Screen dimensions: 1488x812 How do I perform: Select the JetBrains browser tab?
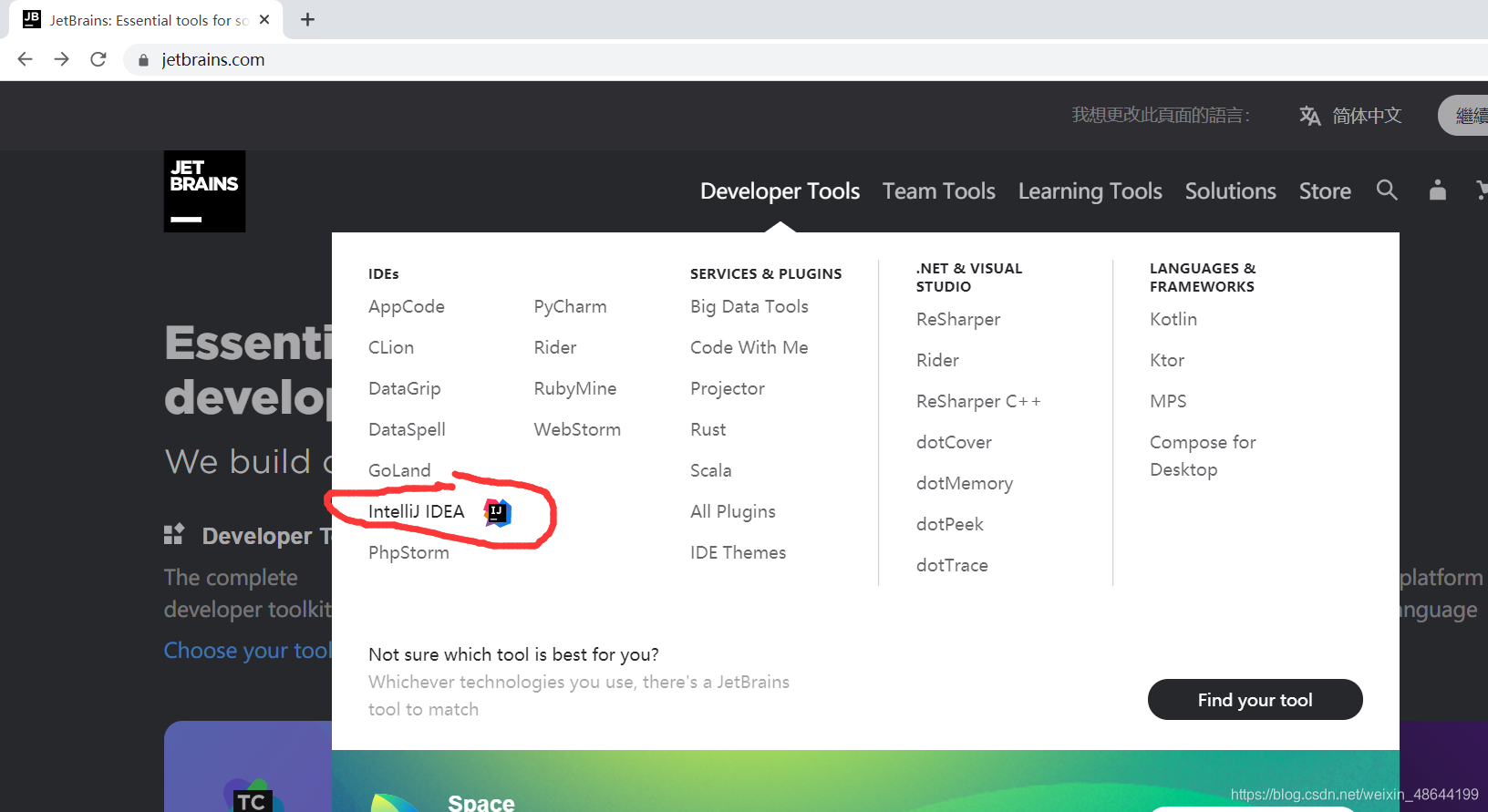146,19
